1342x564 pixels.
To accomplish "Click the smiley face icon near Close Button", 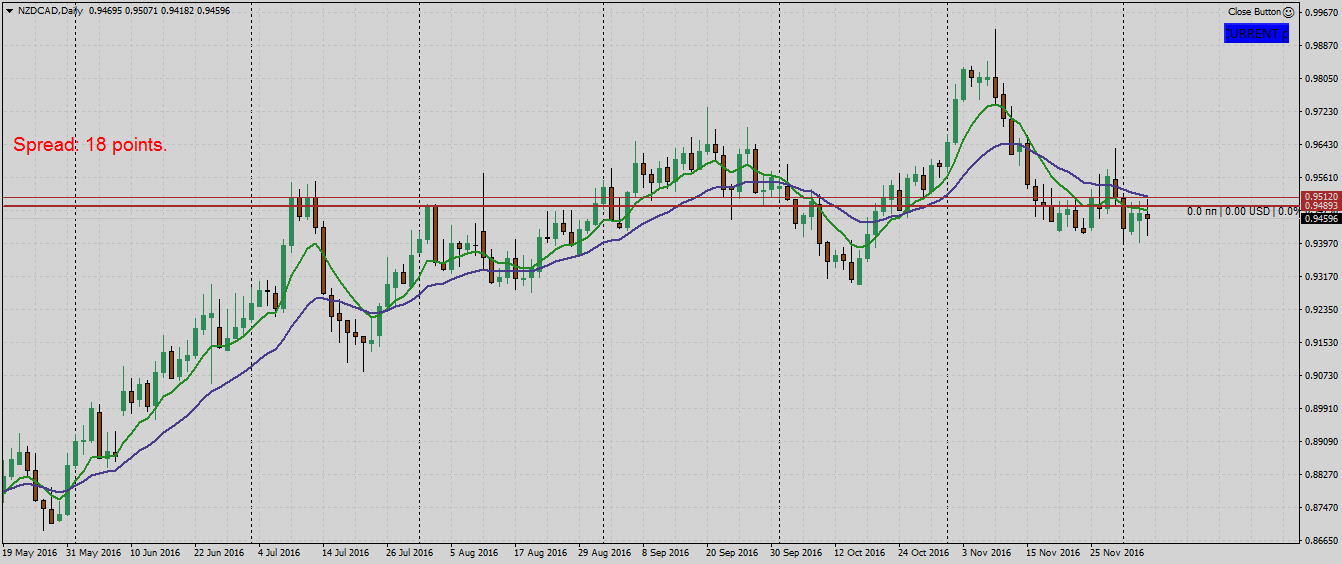I will (1288, 12).
